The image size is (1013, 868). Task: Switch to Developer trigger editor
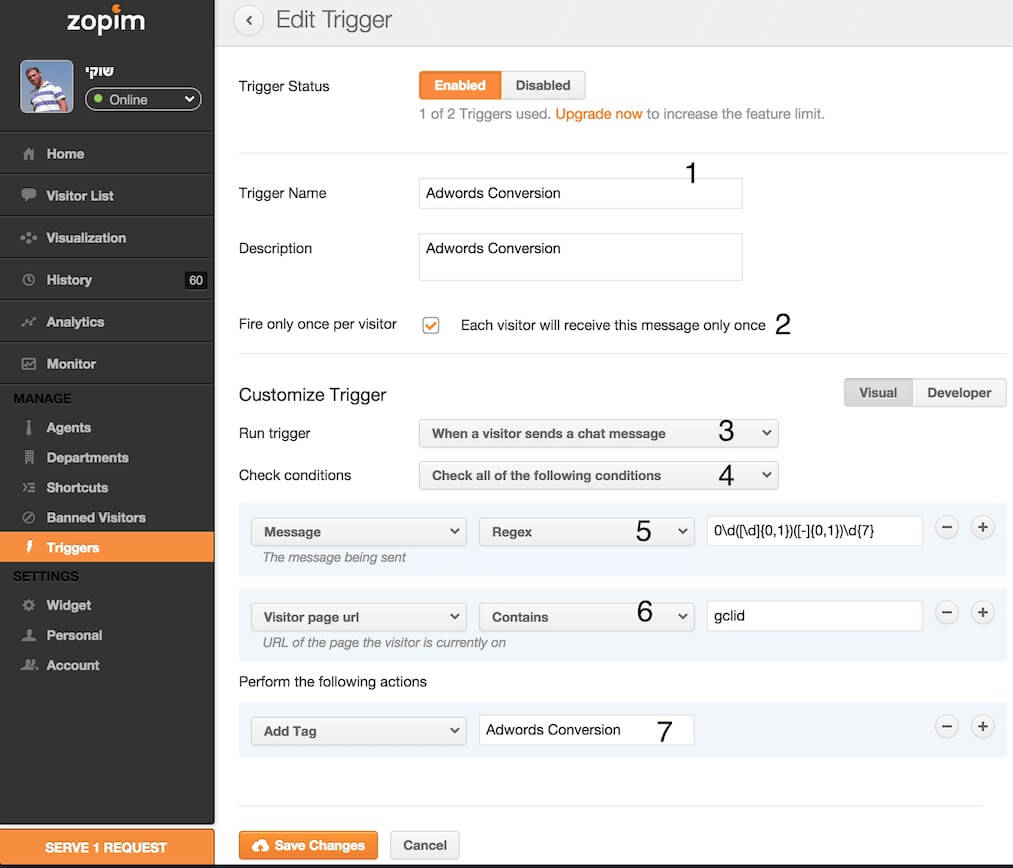click(x=959, y=393)
